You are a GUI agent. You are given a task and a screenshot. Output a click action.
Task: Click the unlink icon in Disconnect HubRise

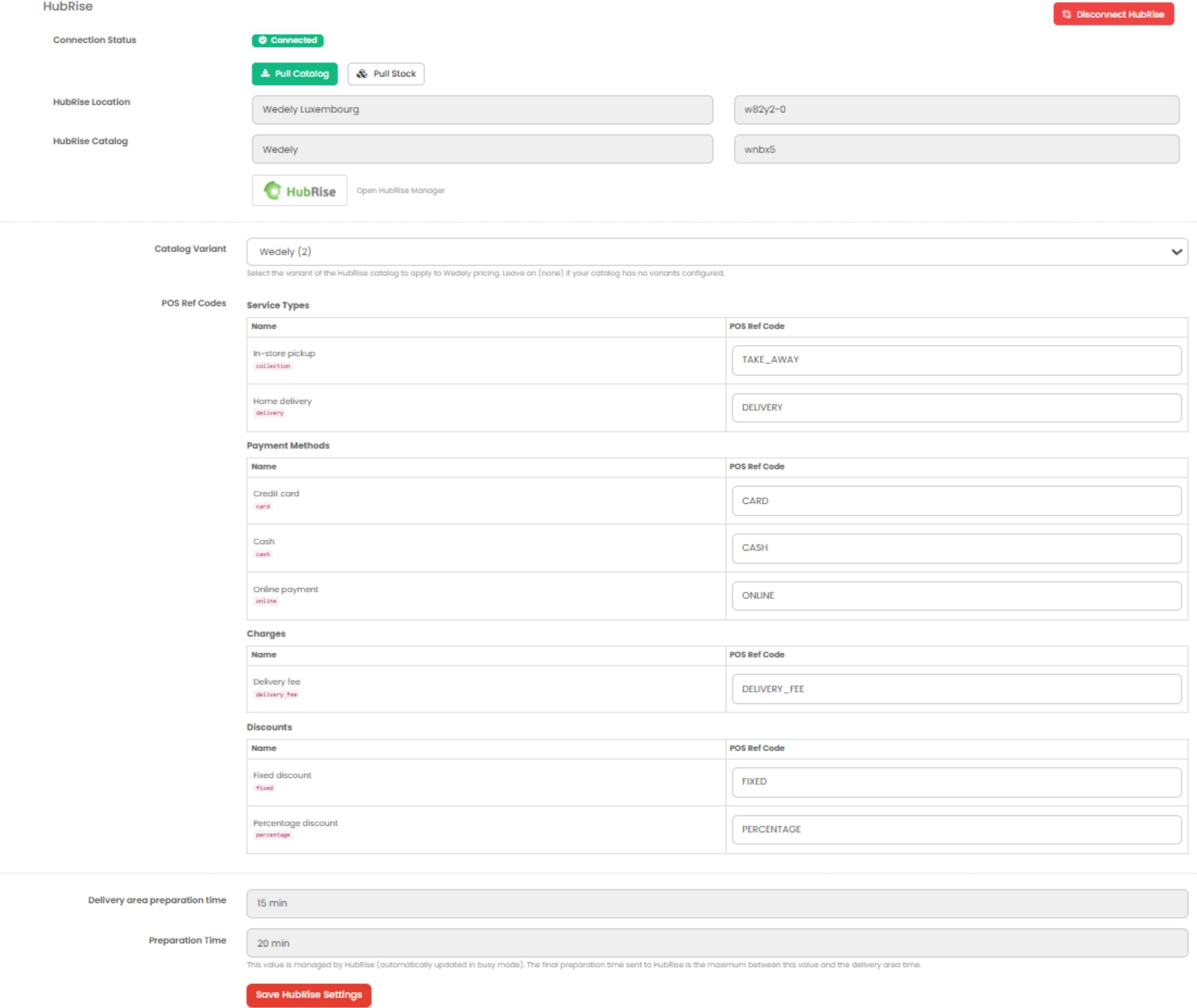pos(1067,14)
